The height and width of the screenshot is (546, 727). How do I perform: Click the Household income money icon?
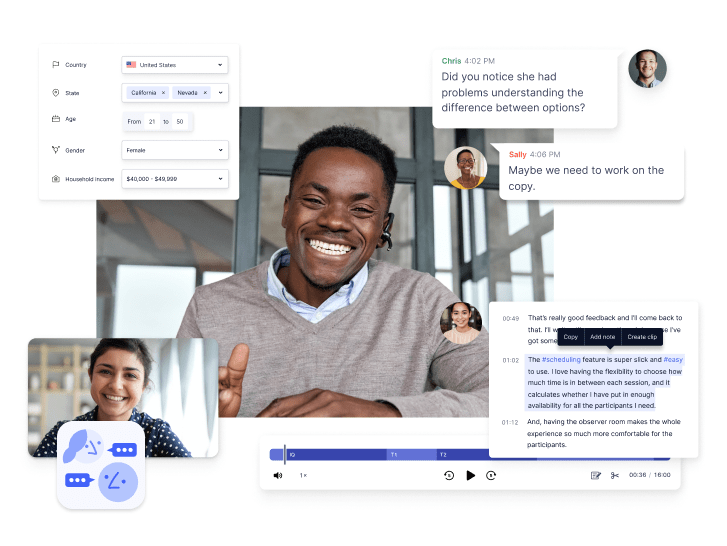pos(56,178)
